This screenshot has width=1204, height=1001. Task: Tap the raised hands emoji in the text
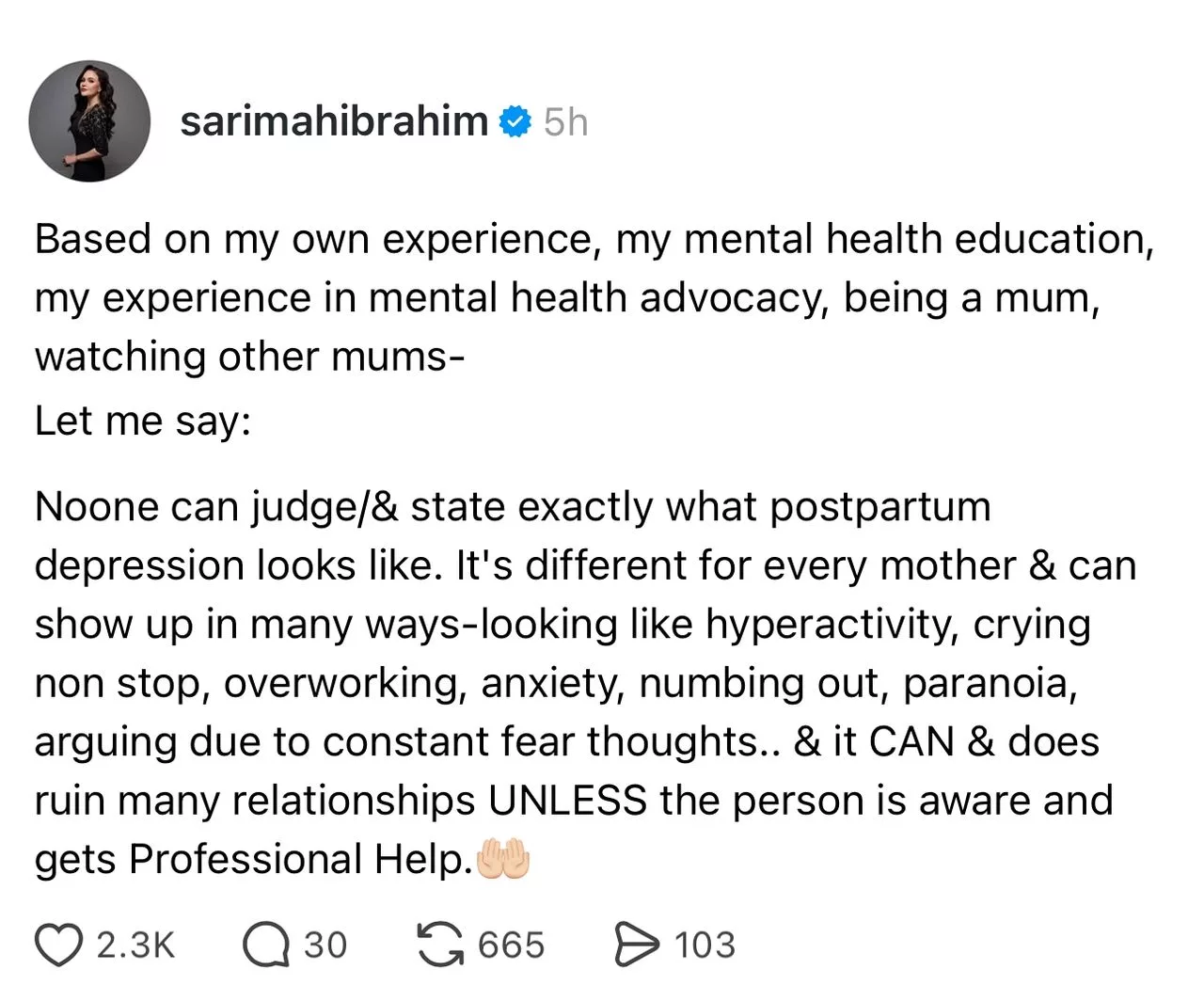click(x=505, y=857)
